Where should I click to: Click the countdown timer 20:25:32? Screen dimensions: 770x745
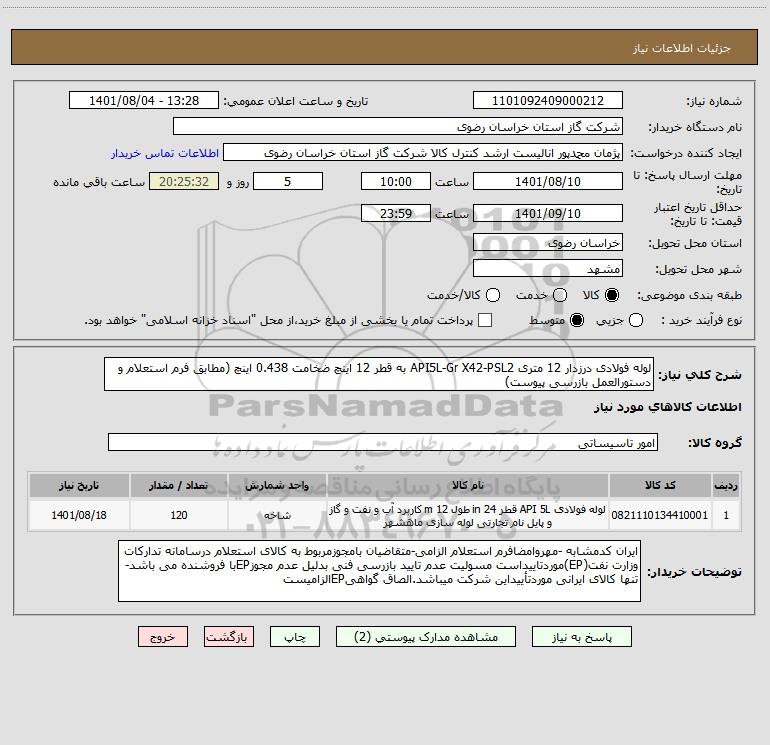(184, 181)
